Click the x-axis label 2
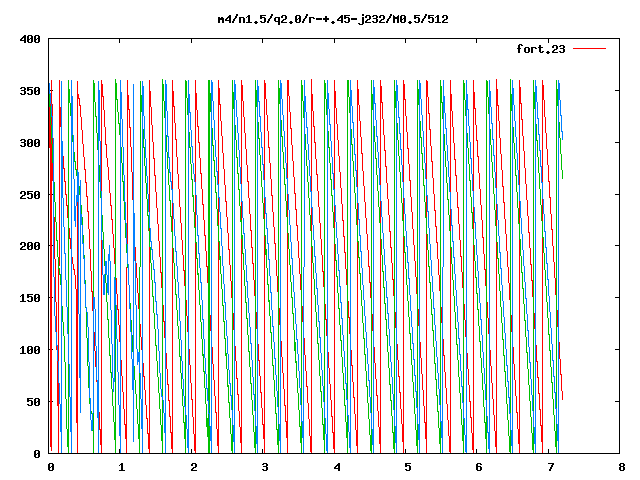This screenshot has width=640, height=480. click(193, 467)
